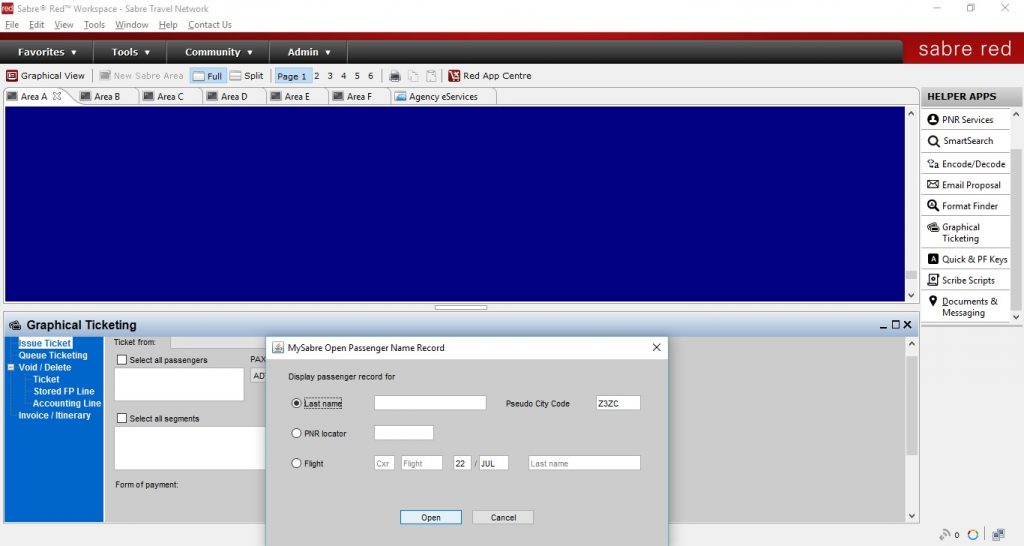Select Stored FP Line in the tree

64,391
